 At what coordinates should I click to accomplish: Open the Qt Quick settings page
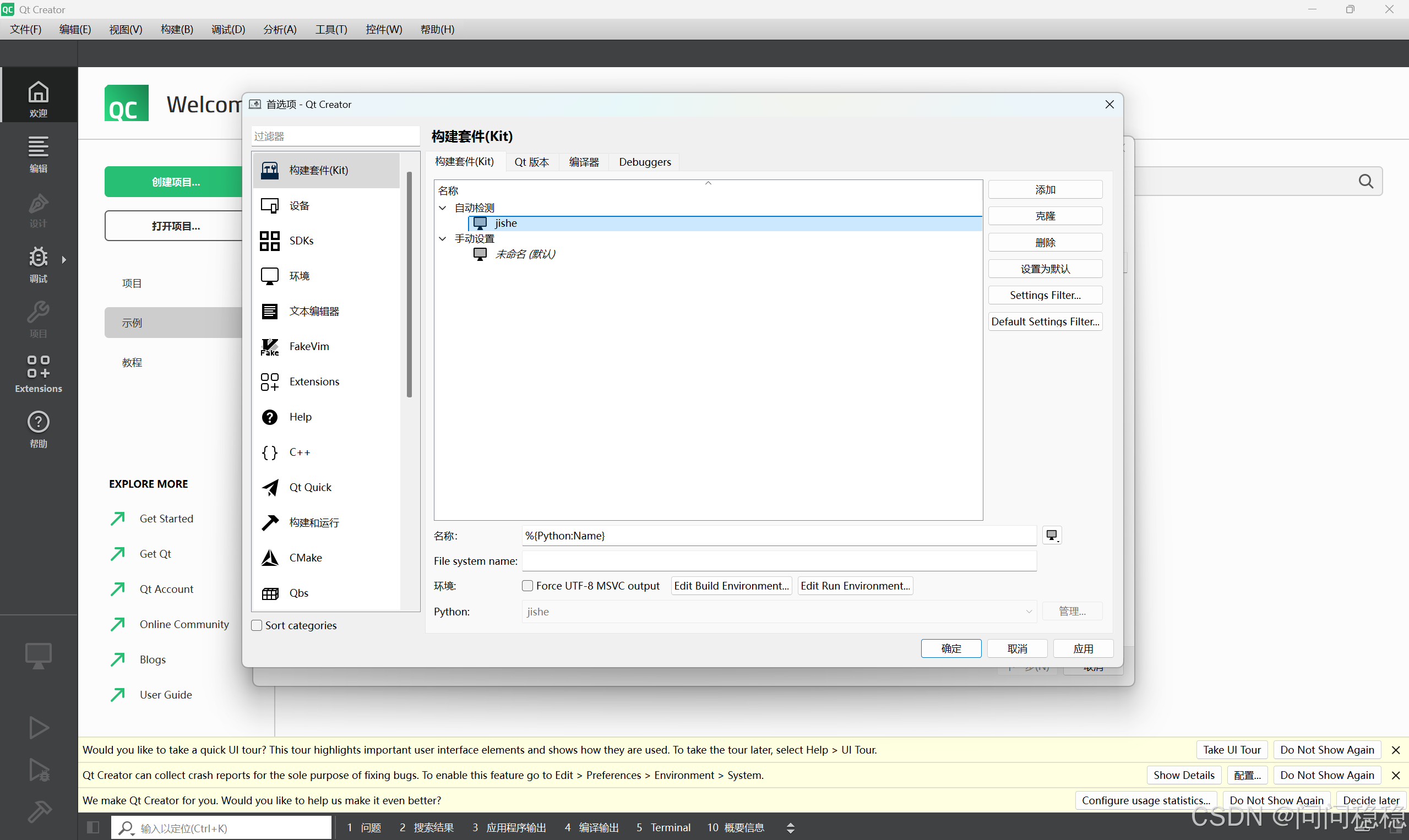pyautogui.click(x=309, y=487)
